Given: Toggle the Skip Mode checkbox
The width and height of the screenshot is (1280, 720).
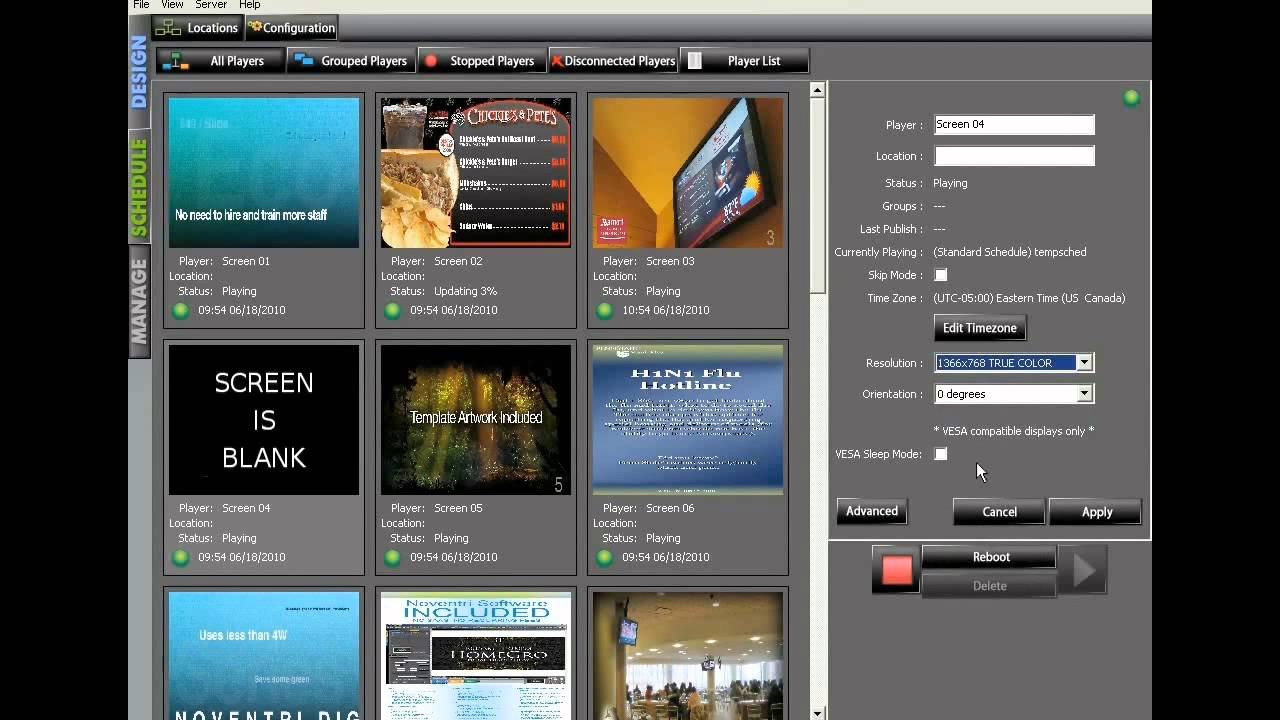Looking at the screenshot, I should pyautogui.click(x=940, y=275).
